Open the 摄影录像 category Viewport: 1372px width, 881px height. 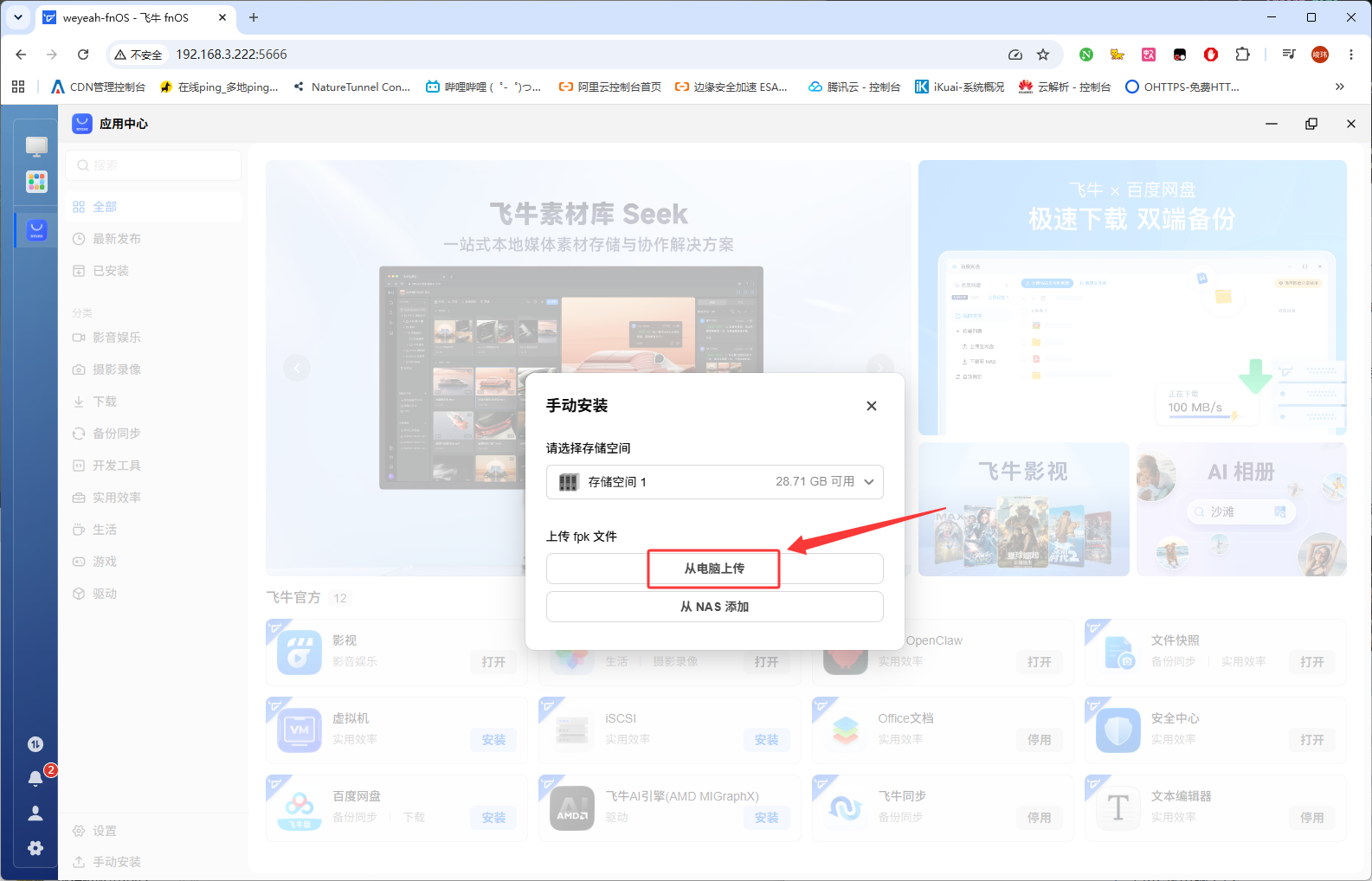click(x=153, y=370)
